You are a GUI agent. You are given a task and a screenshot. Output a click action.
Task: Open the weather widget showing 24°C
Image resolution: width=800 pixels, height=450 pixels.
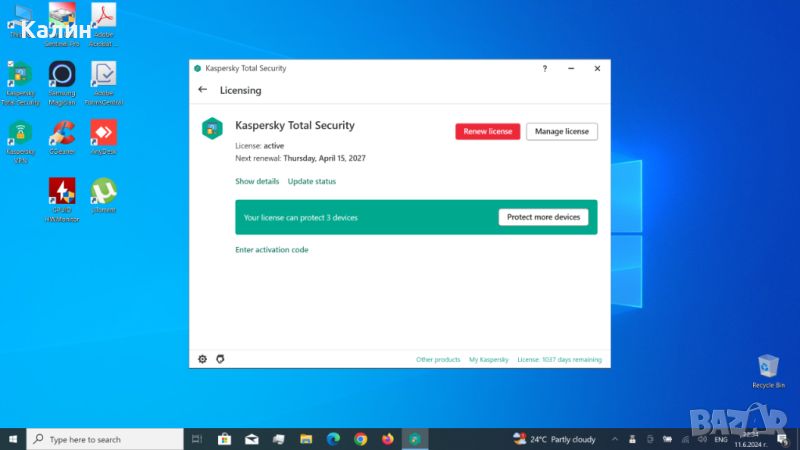point(555,439)
